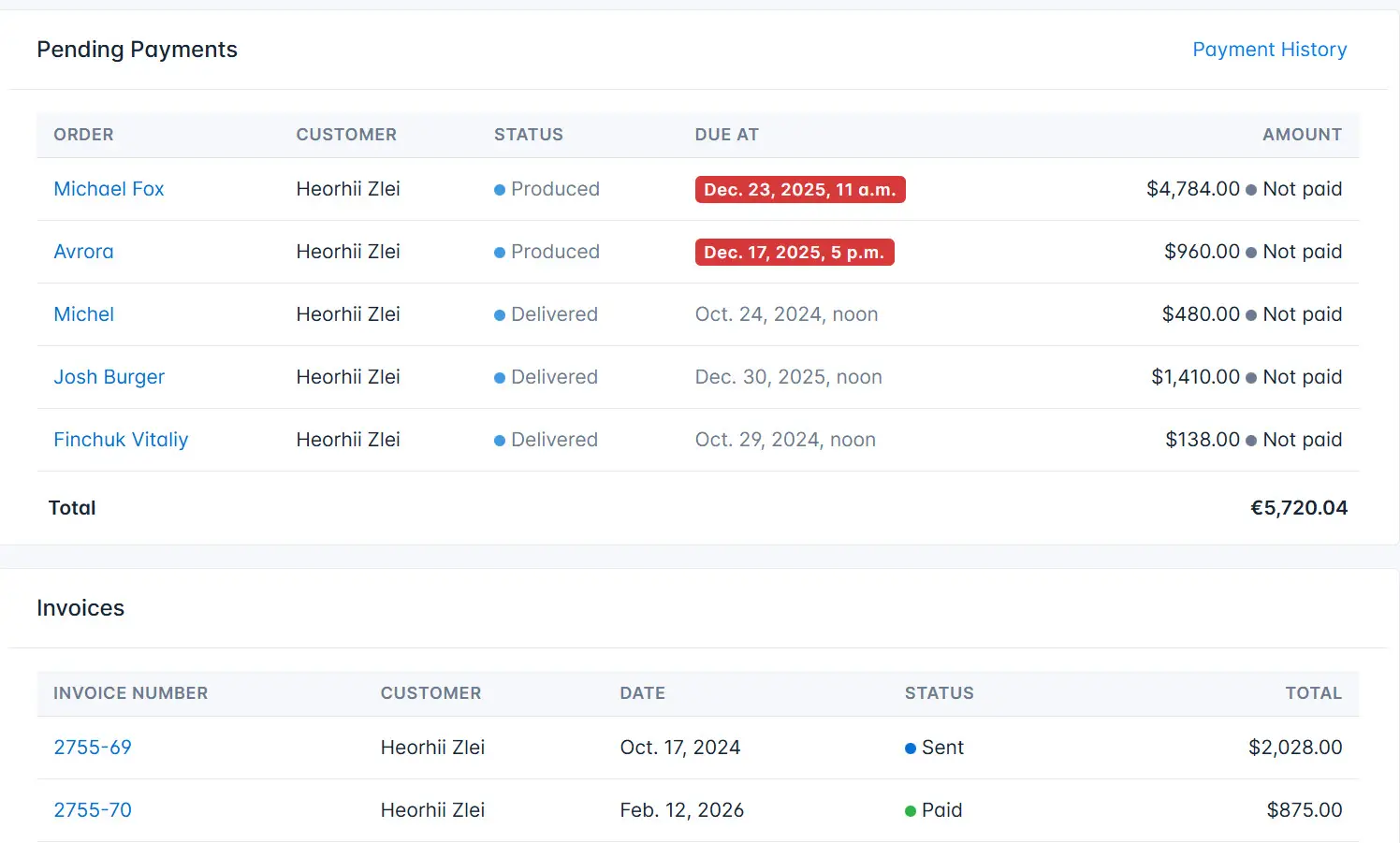The image size is (1400, 843).
Task: Click the Produced status dot for Michael Fox
Action: 499,189
